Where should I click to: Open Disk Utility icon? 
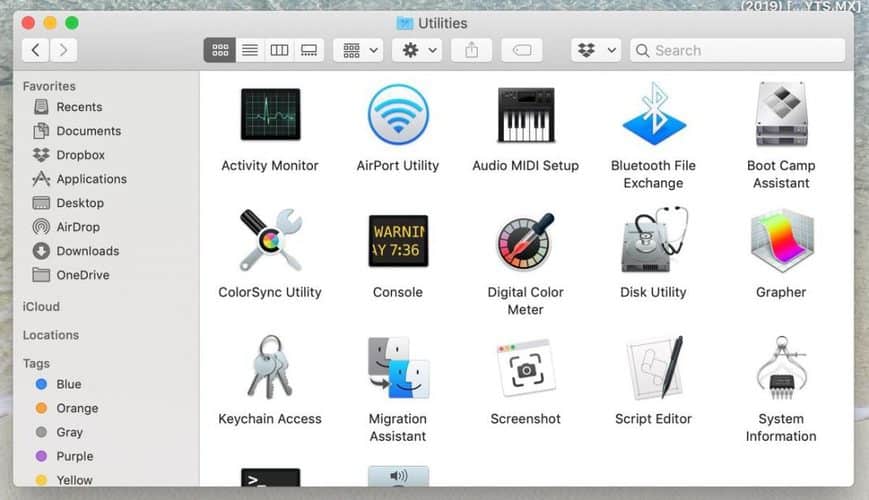pyautogui.click(x=654, y=239)
